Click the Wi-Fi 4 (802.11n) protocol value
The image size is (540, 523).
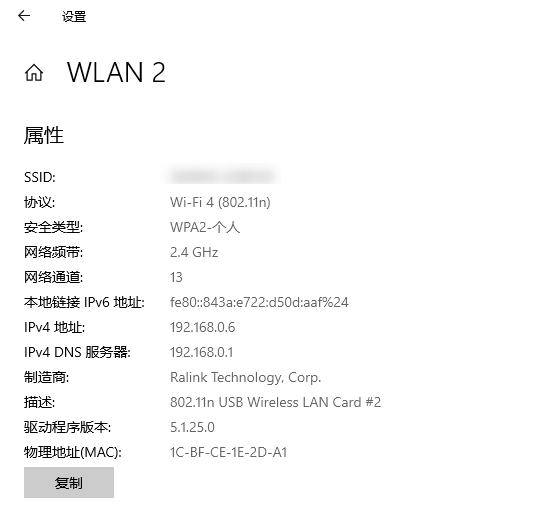click(220, 202)
